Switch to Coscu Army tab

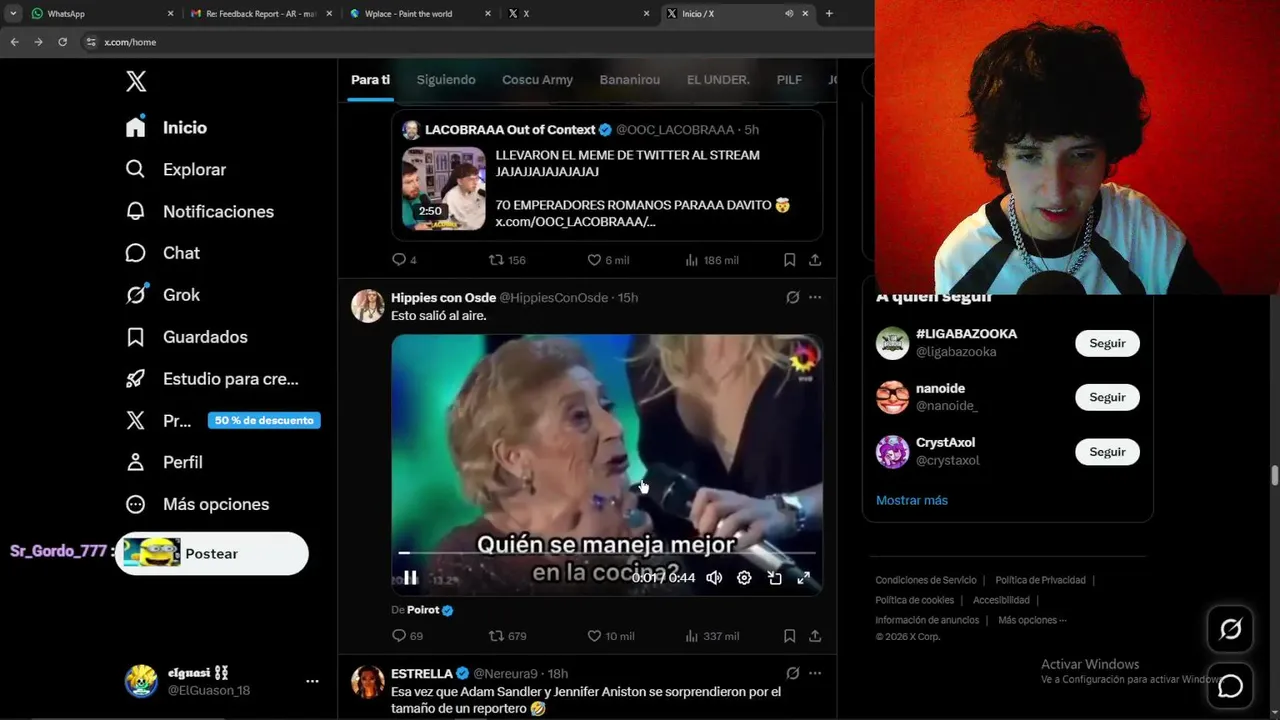(x=537, y=80)
